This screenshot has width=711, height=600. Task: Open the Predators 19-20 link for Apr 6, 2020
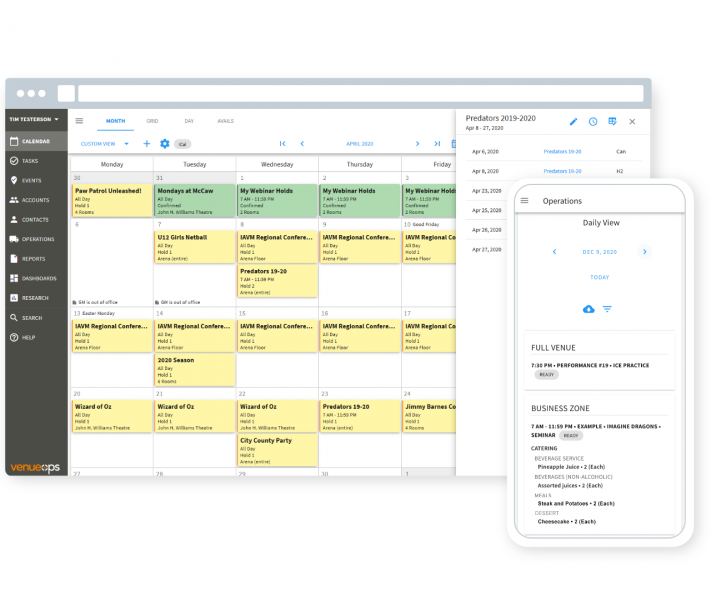561,152
